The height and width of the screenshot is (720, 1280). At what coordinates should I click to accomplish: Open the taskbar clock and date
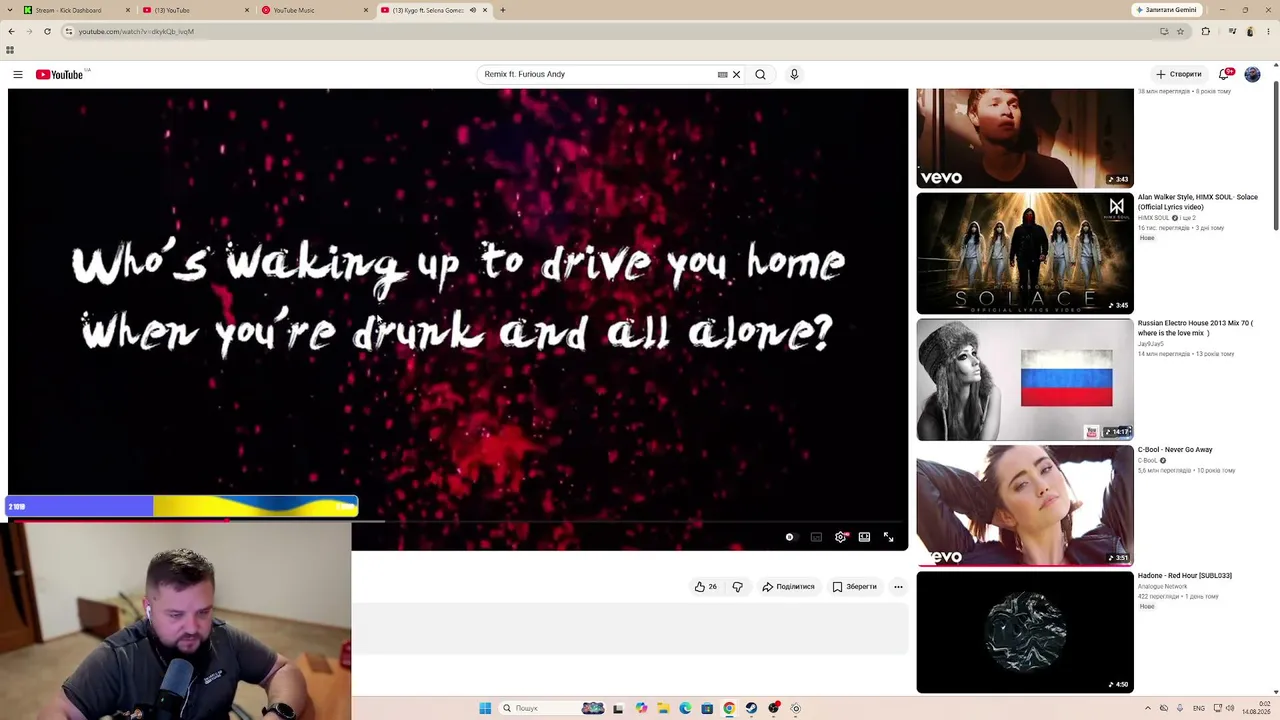pyautogui.click(x=1256, y=708)
